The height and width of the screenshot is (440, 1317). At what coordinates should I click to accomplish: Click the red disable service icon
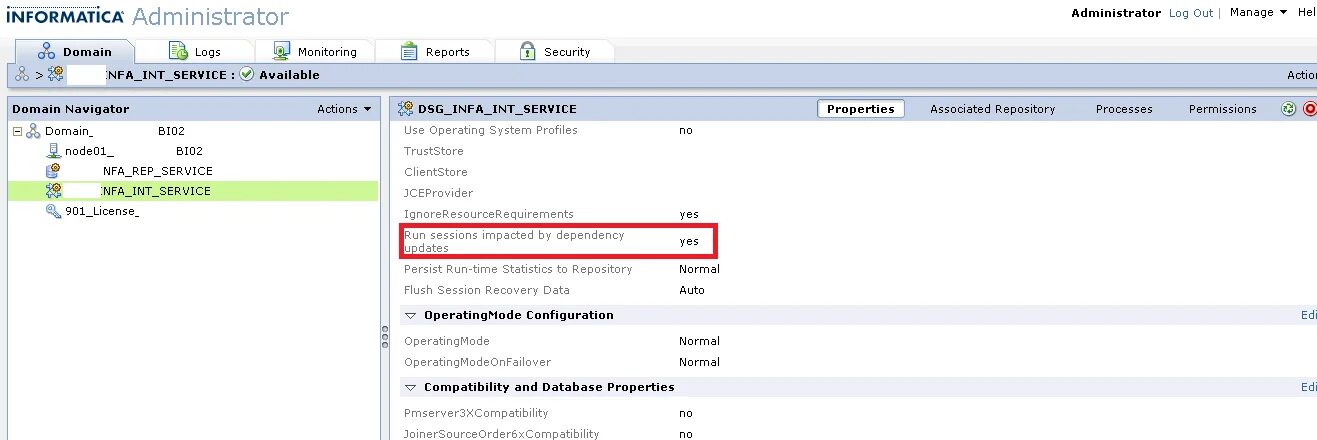click(x=1310, y=109)
